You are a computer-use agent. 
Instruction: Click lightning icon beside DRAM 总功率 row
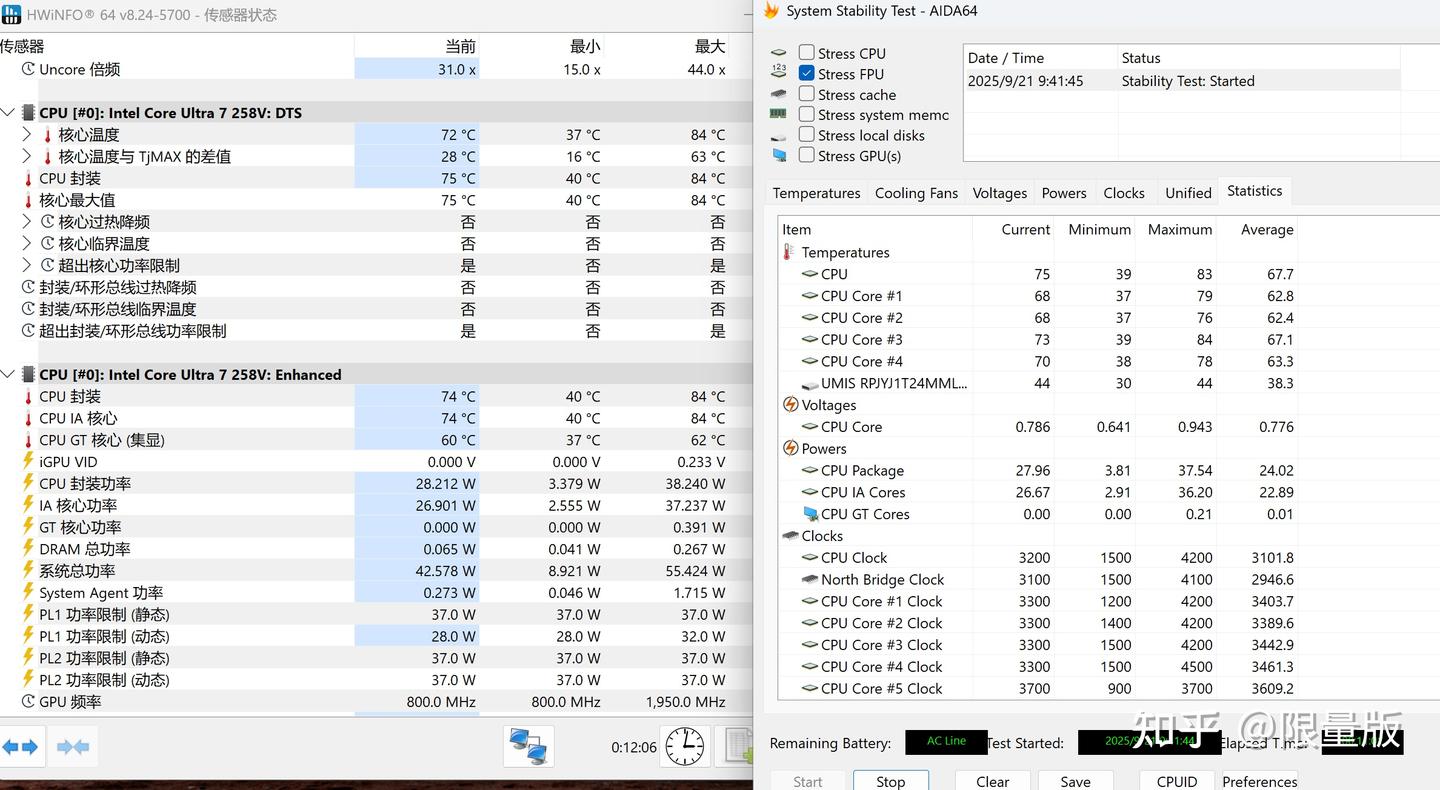click(28, 549)
